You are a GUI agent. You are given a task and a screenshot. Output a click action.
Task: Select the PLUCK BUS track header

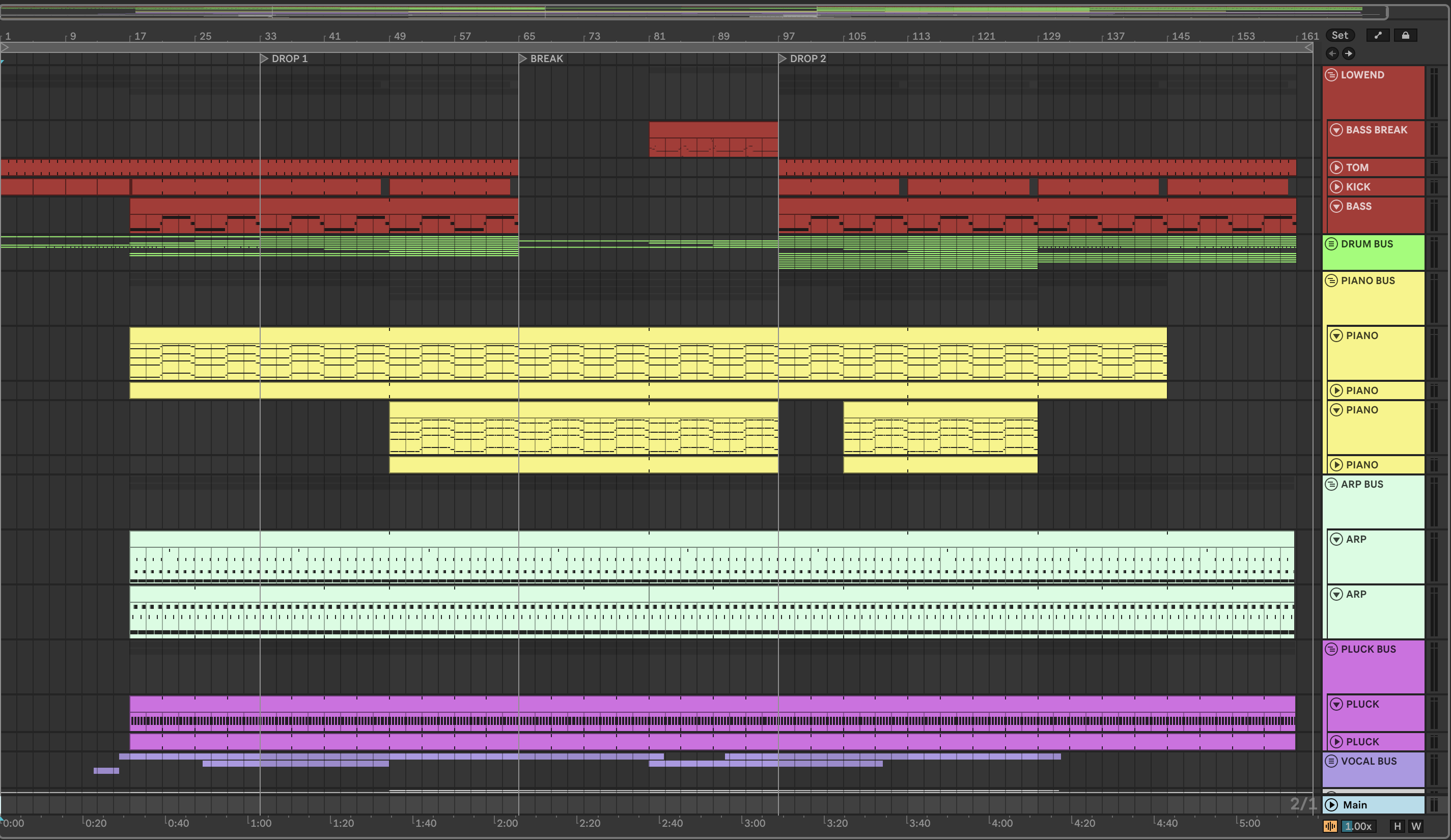(x=1369, y=650)
